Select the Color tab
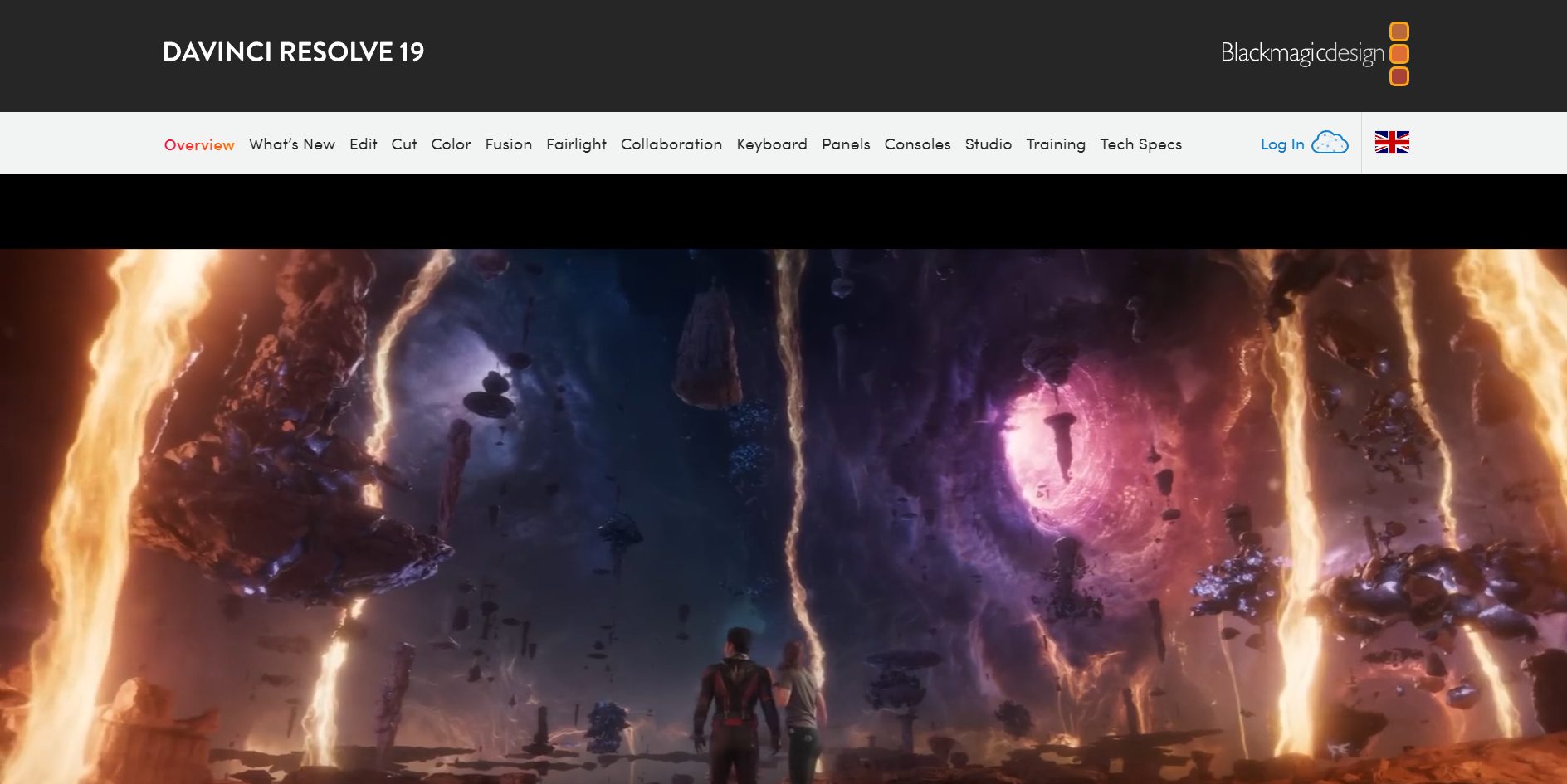The image size is (1567, 784). (x=452, y=144)
